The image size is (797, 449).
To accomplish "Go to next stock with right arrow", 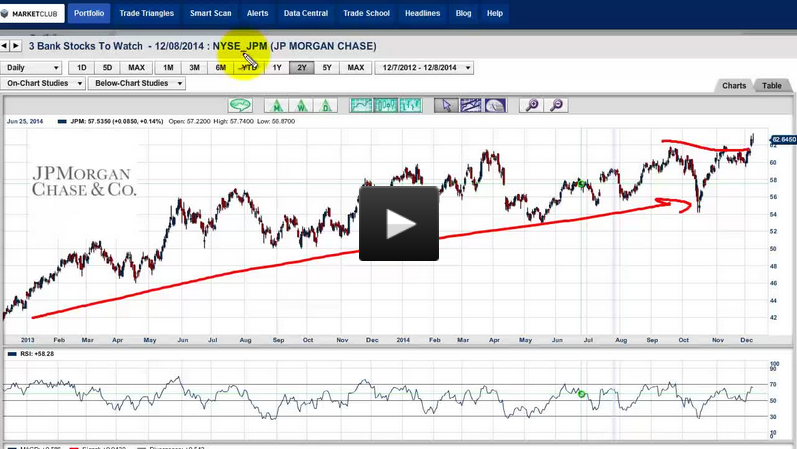I will [16, 46].
